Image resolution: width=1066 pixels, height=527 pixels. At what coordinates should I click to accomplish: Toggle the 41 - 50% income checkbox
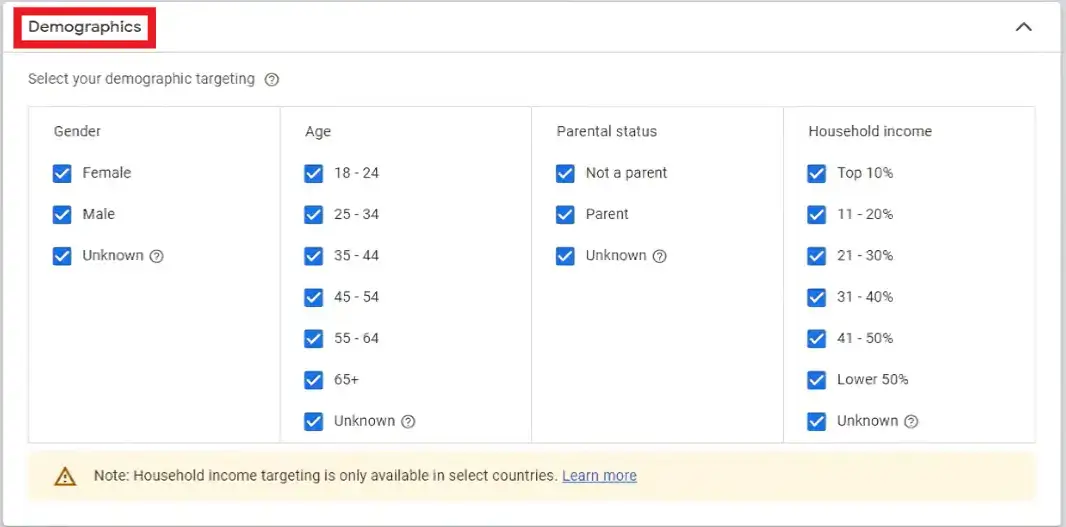click(x=816, y=339)
